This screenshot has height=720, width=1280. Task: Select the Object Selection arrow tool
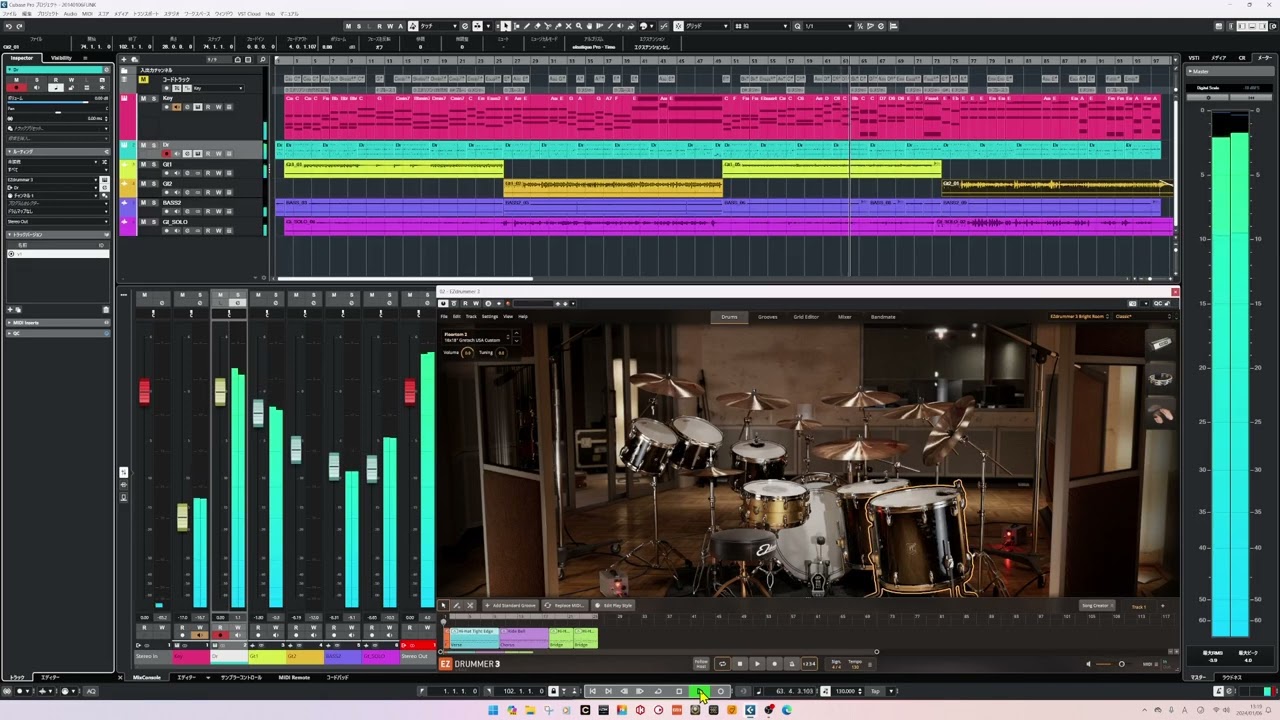505,26
